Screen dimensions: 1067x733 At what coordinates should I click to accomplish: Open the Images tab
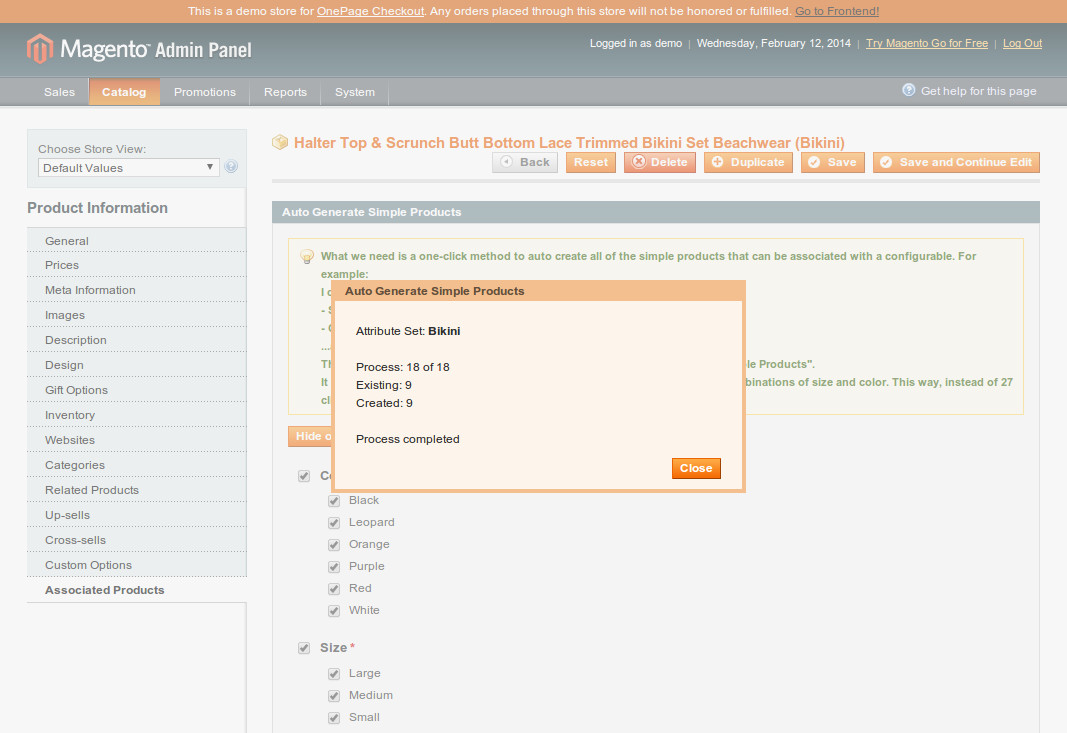[137, 315]
